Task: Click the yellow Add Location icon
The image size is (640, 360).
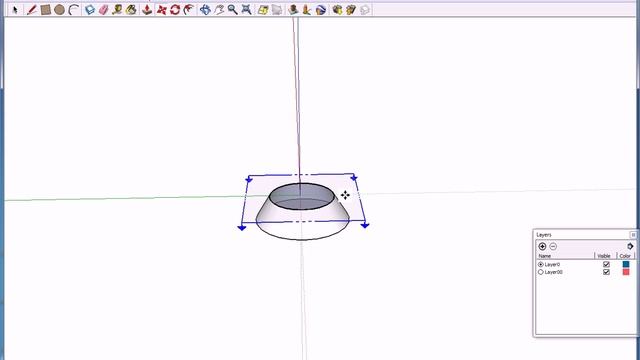Action: (x=263, y=9)
